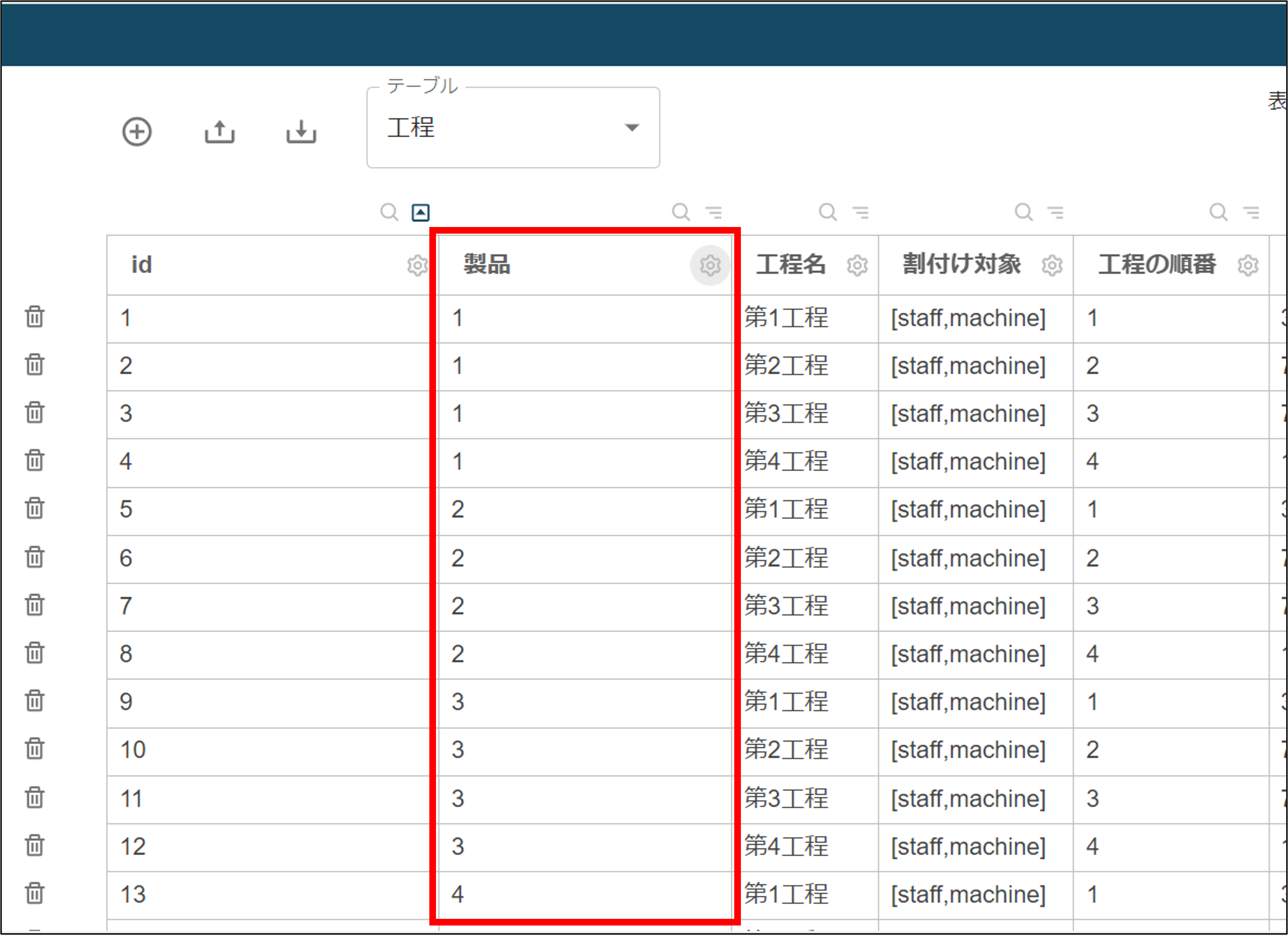Screen dimensions: 1288x935
Task: Click the search icon above 割付け対象 column
Action: 1023,212
